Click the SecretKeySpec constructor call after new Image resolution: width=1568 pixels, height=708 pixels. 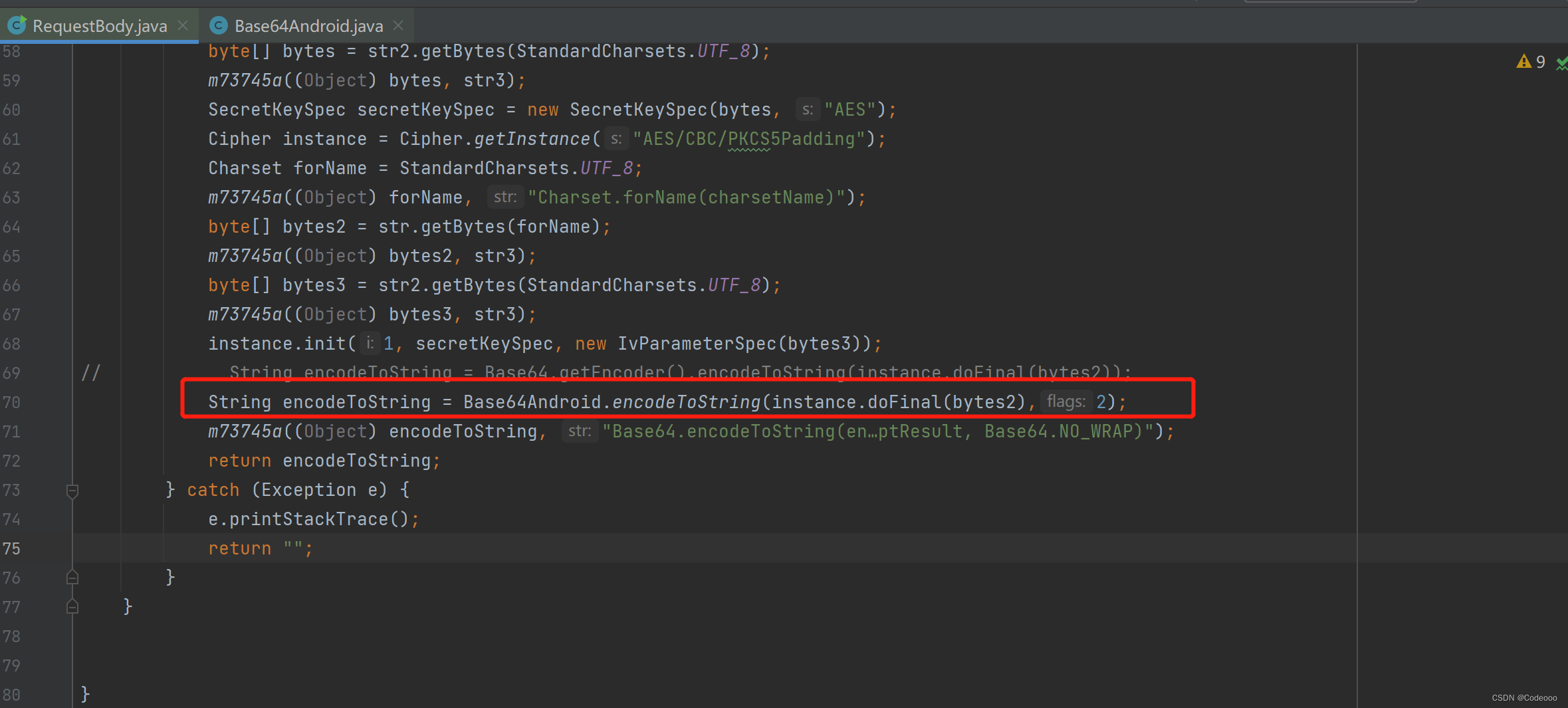point(638,110)
